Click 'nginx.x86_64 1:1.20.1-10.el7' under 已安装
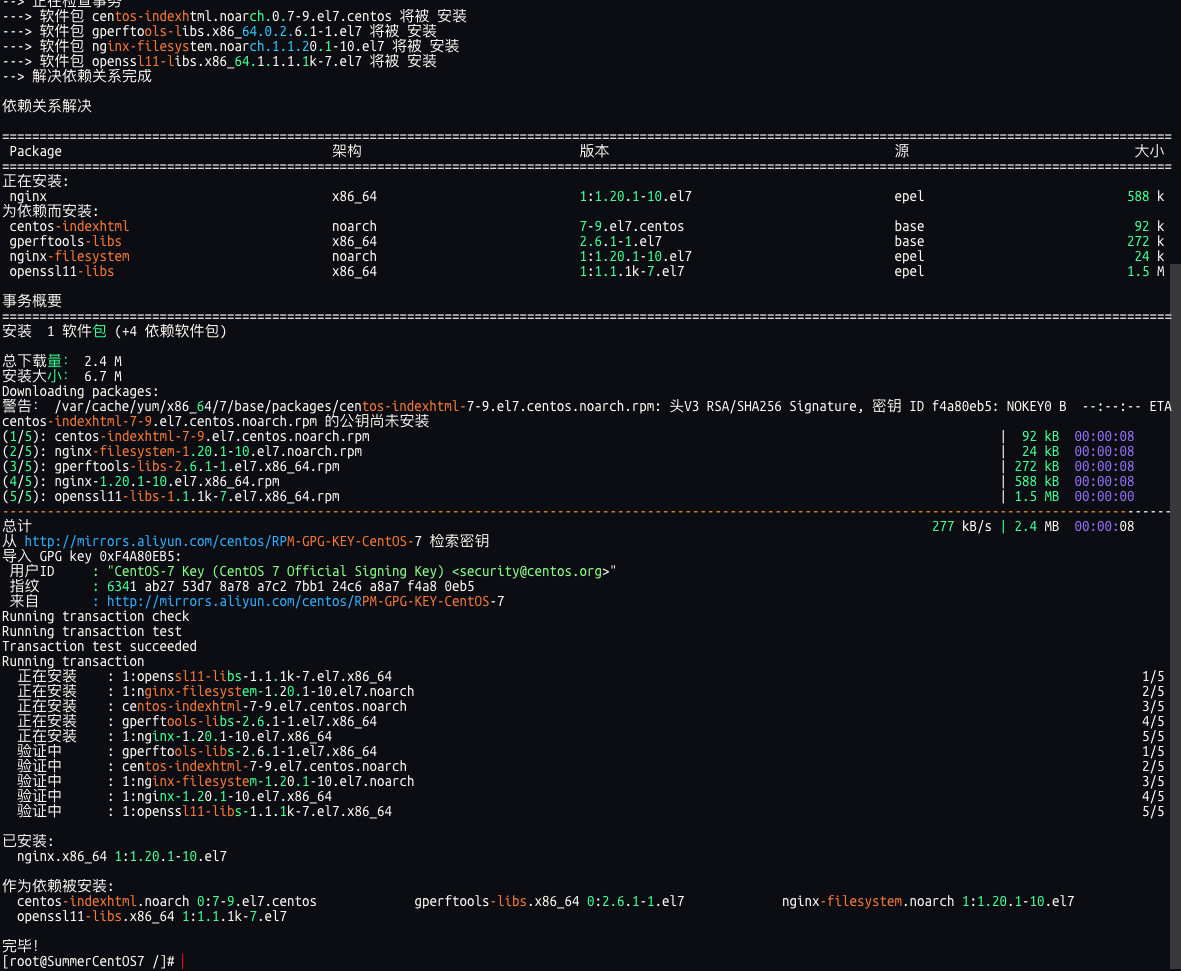 point(122,856)
